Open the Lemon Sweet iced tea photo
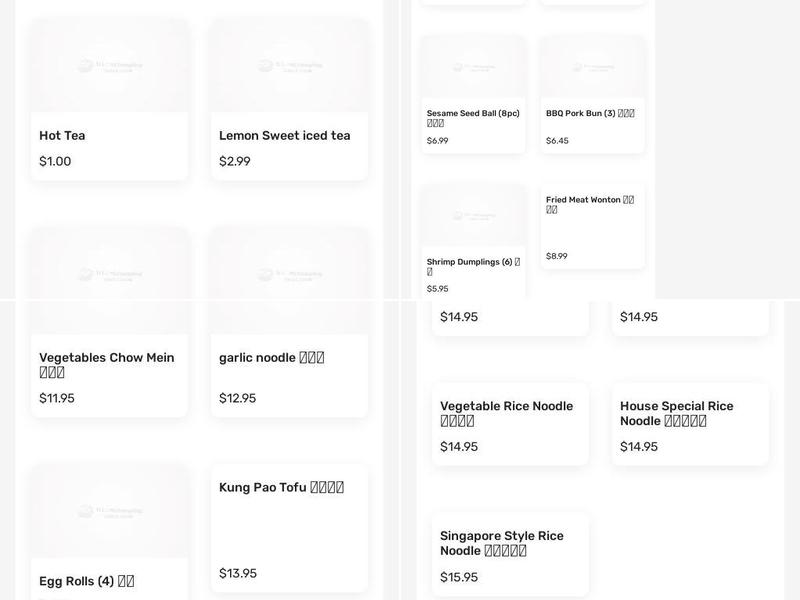This screenshot has width=800, height=600. tap(289, 66)
